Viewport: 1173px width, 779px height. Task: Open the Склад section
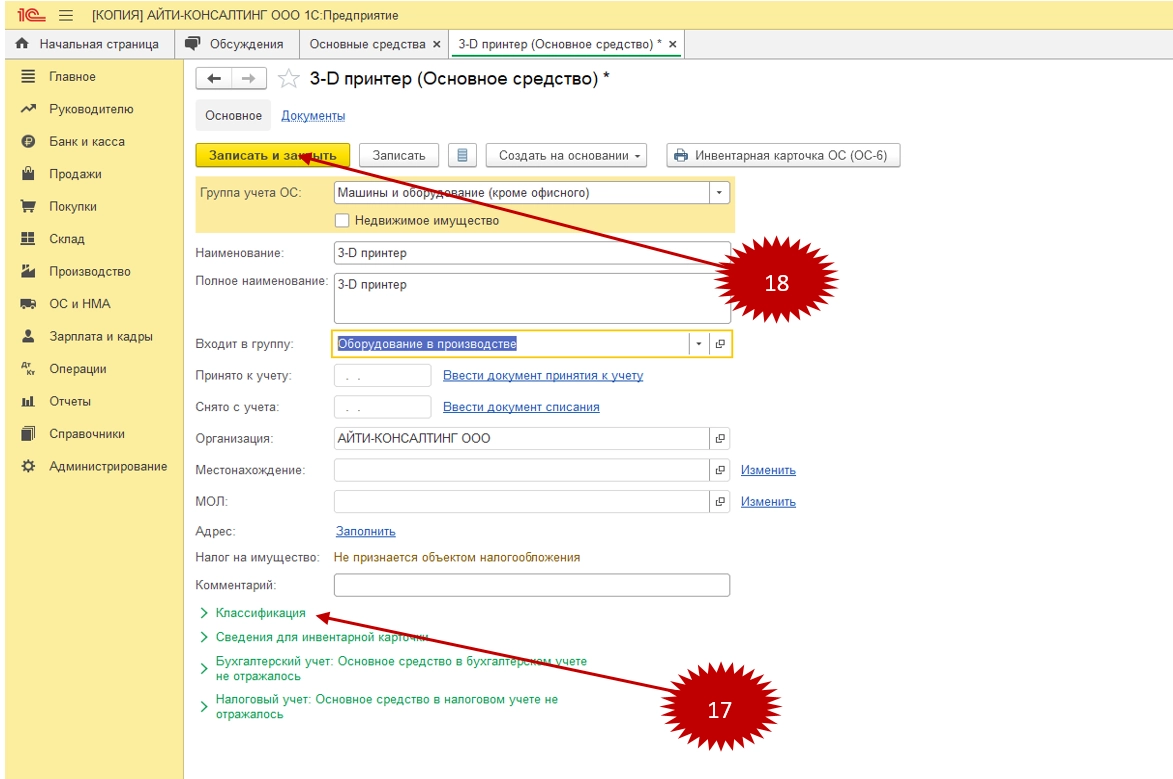(x=67, y=239)
